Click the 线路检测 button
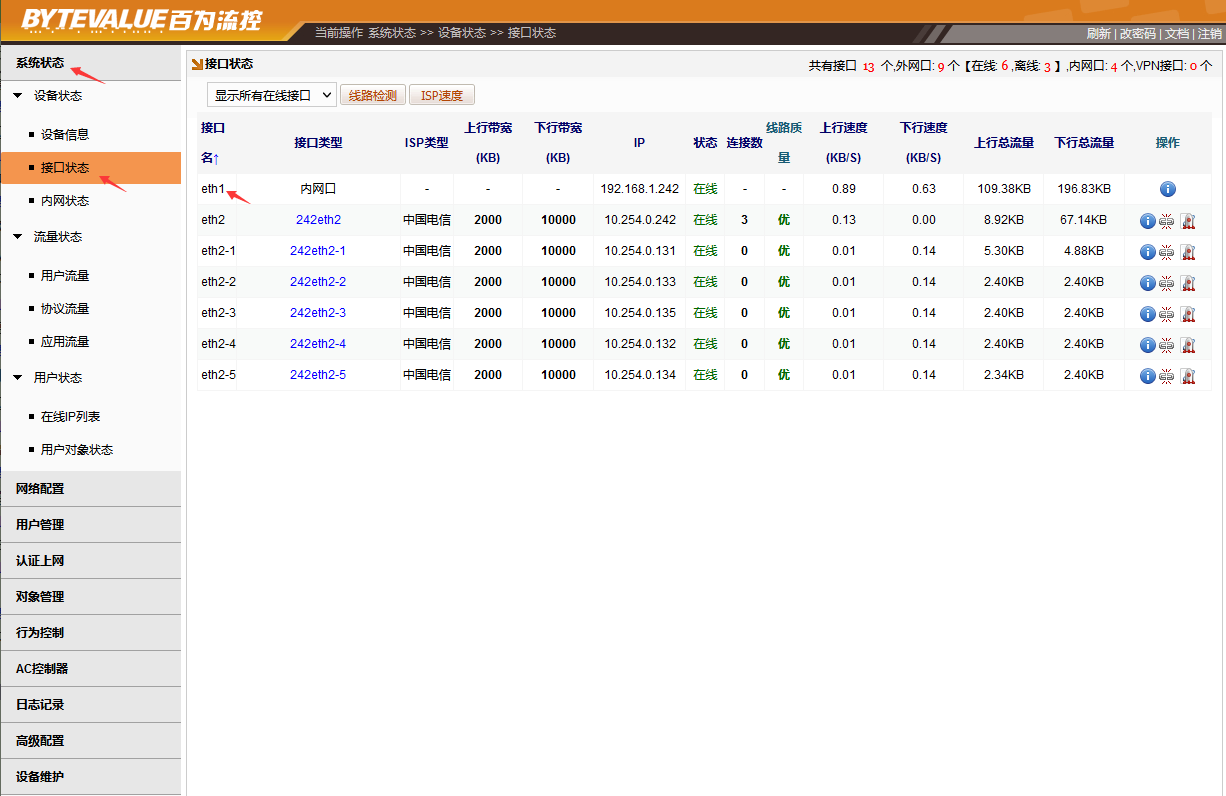The height and width of the screenshot is (796, 1226). click(x=373, y=96)
